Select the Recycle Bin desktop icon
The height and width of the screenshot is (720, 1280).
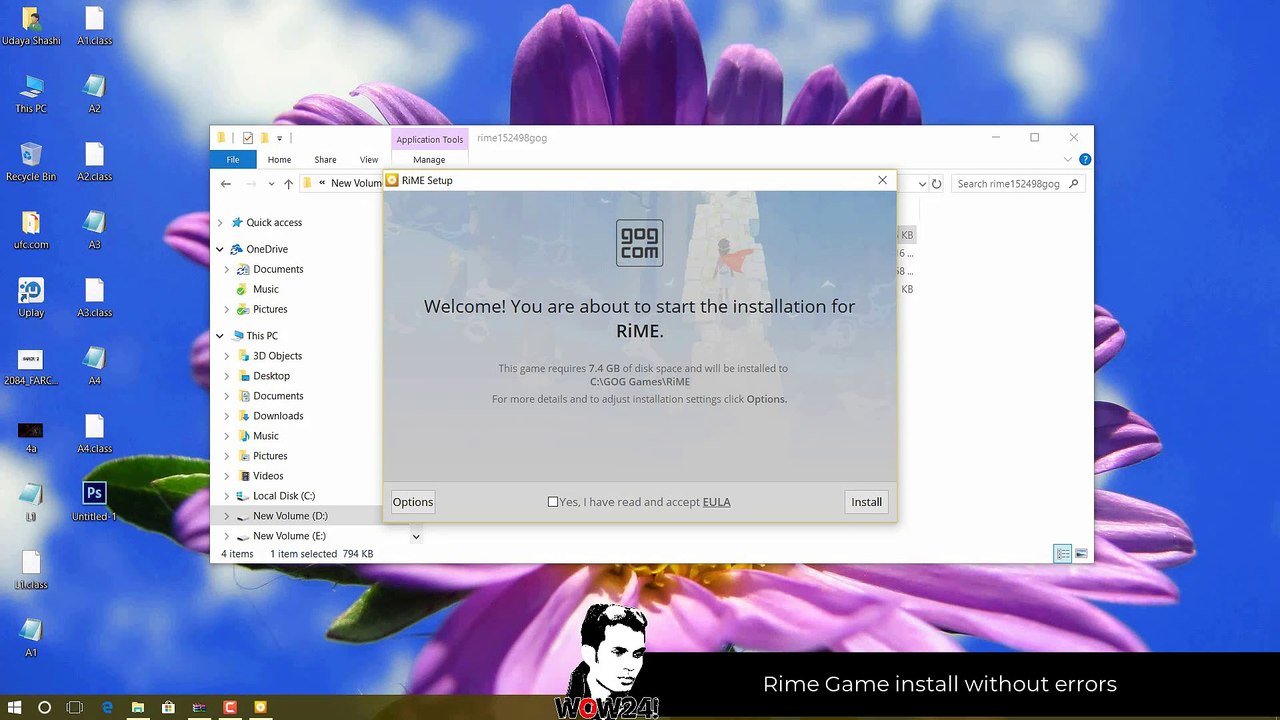point(31,162)
